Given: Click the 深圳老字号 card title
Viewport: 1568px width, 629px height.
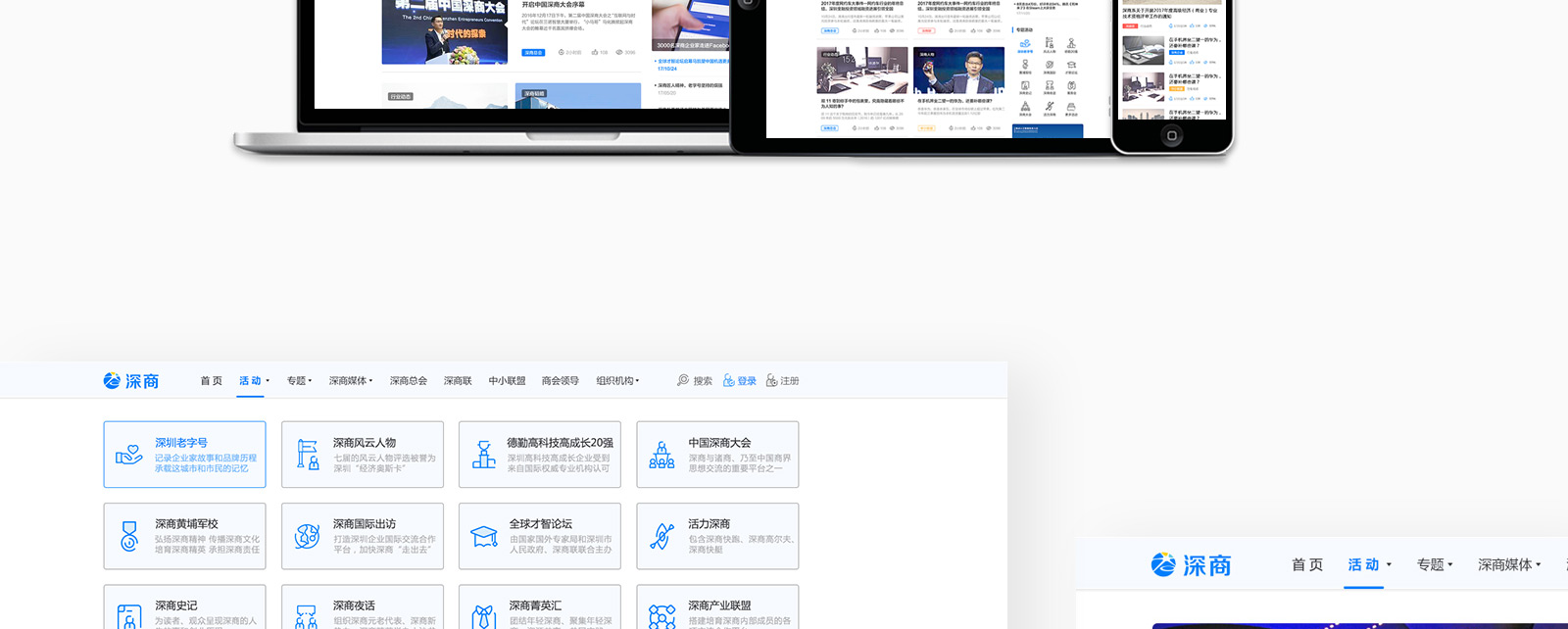Looking at the screenshot, I should (x=181, y=443).
